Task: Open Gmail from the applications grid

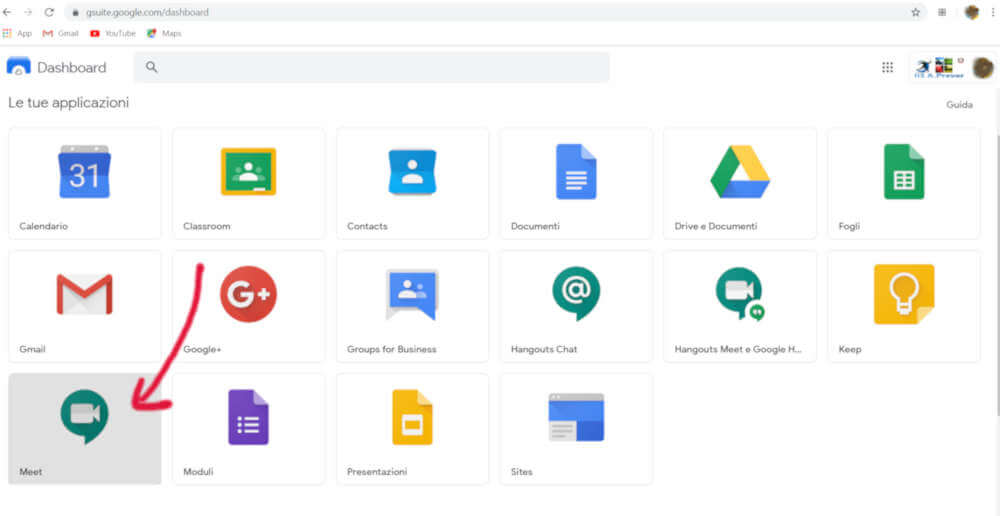Action: click(x=84, y=295)
